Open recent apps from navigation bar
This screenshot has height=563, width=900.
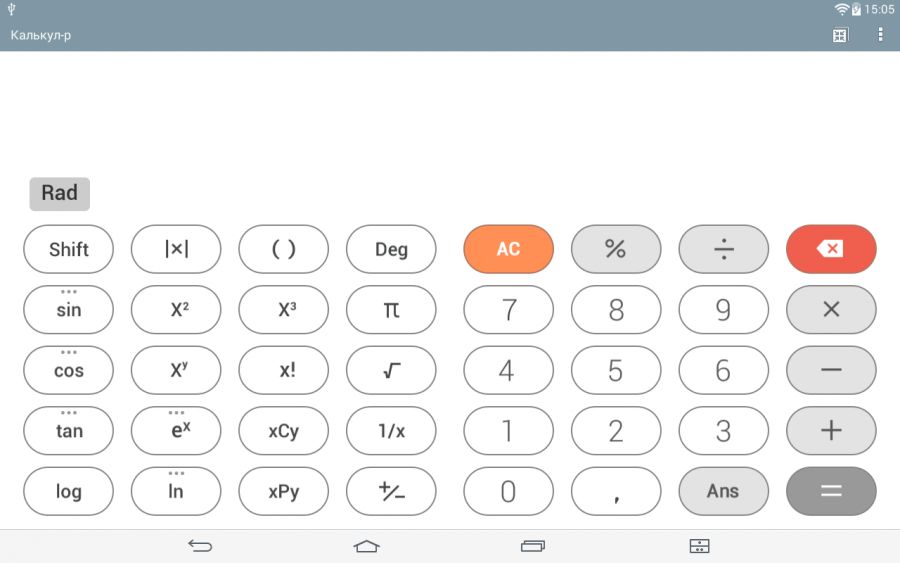(x=533, y=546)
